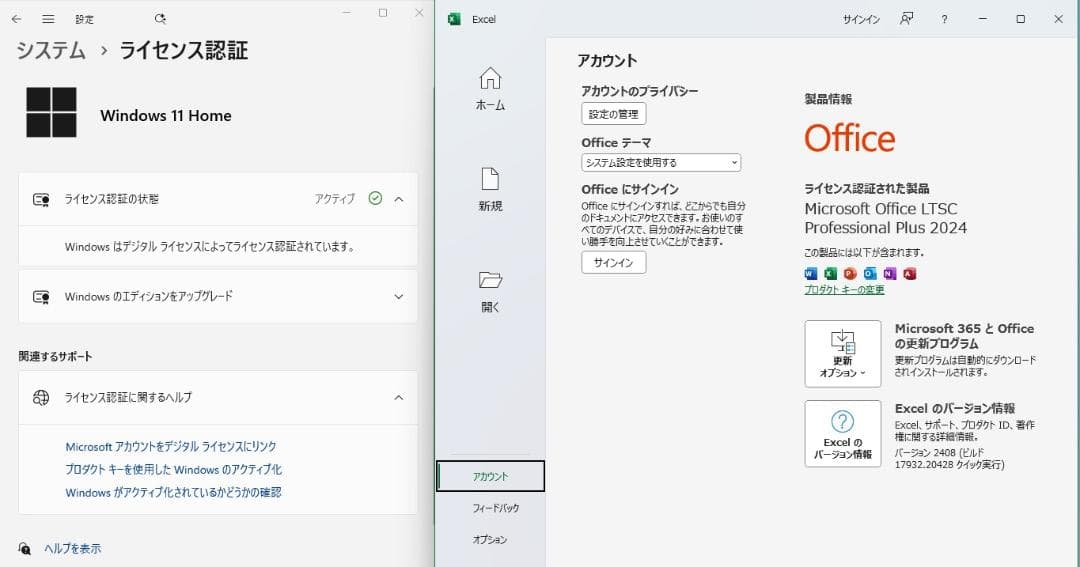Click the globe icon beside ライセンス認証に関するヘルプ
The image size is (1080, 567).
41,398
